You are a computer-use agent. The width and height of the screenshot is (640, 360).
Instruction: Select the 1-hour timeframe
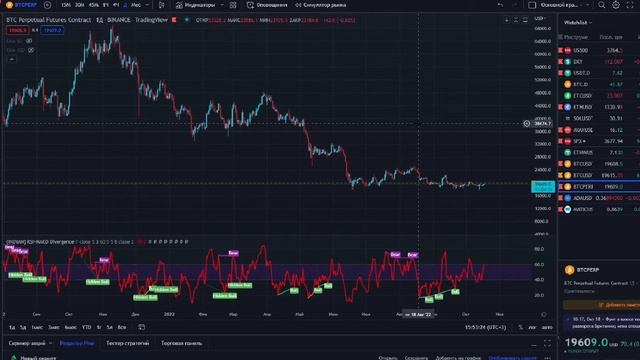tap(106, 5)
